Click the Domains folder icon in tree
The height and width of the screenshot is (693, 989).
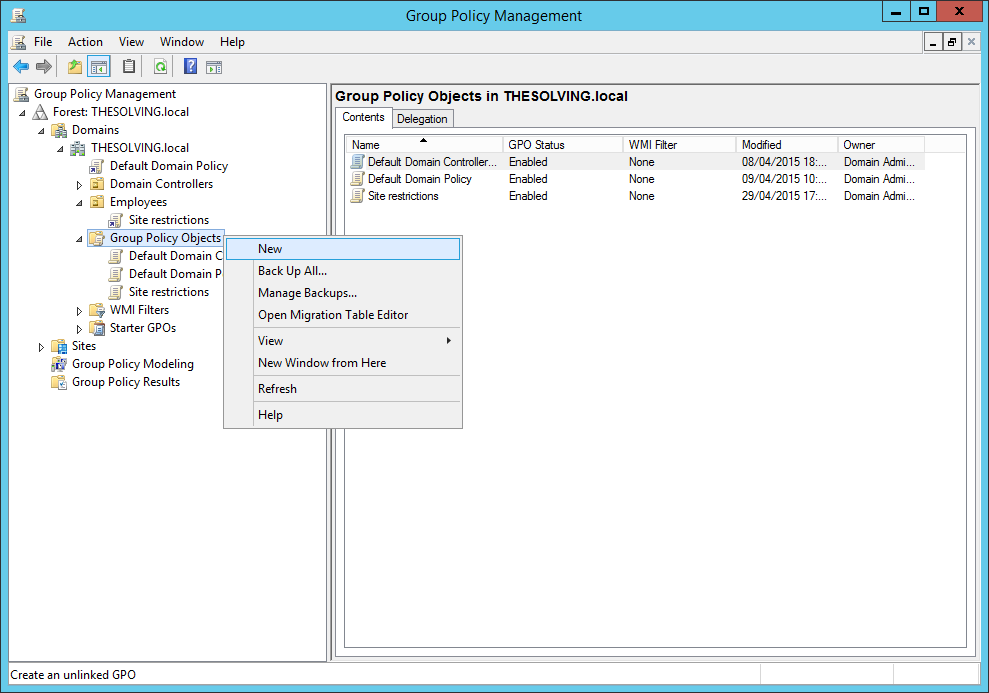(59, 130)
